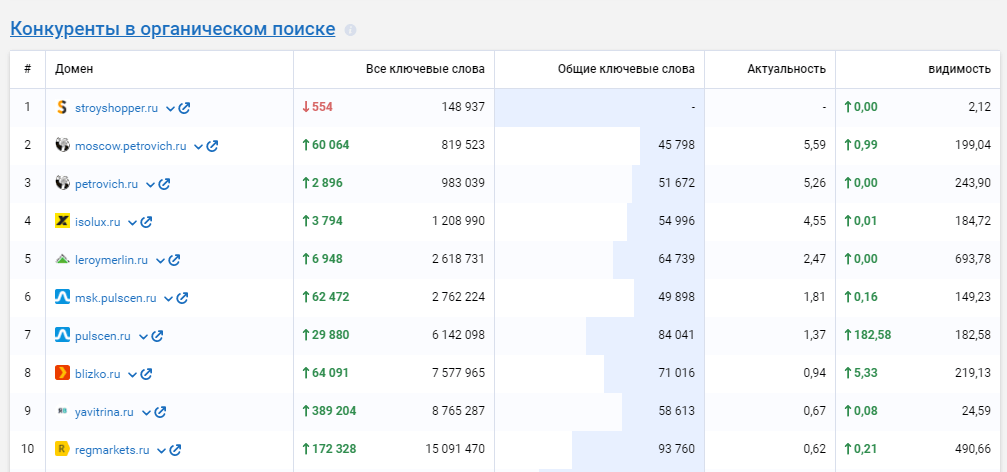Expand the dropdown chevron next to msk.pulscen.ru
The height and width of the screenshot is (472, 1007).
click(x=168, y=298)
